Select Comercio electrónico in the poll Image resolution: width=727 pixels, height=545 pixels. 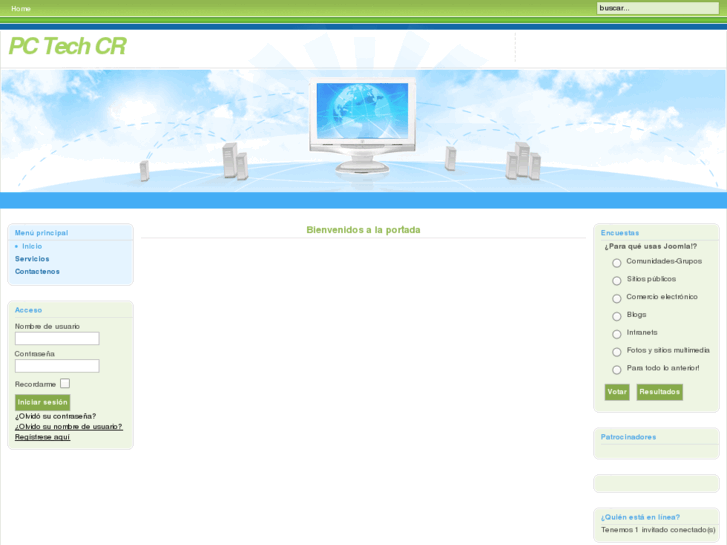click(617, 298)
